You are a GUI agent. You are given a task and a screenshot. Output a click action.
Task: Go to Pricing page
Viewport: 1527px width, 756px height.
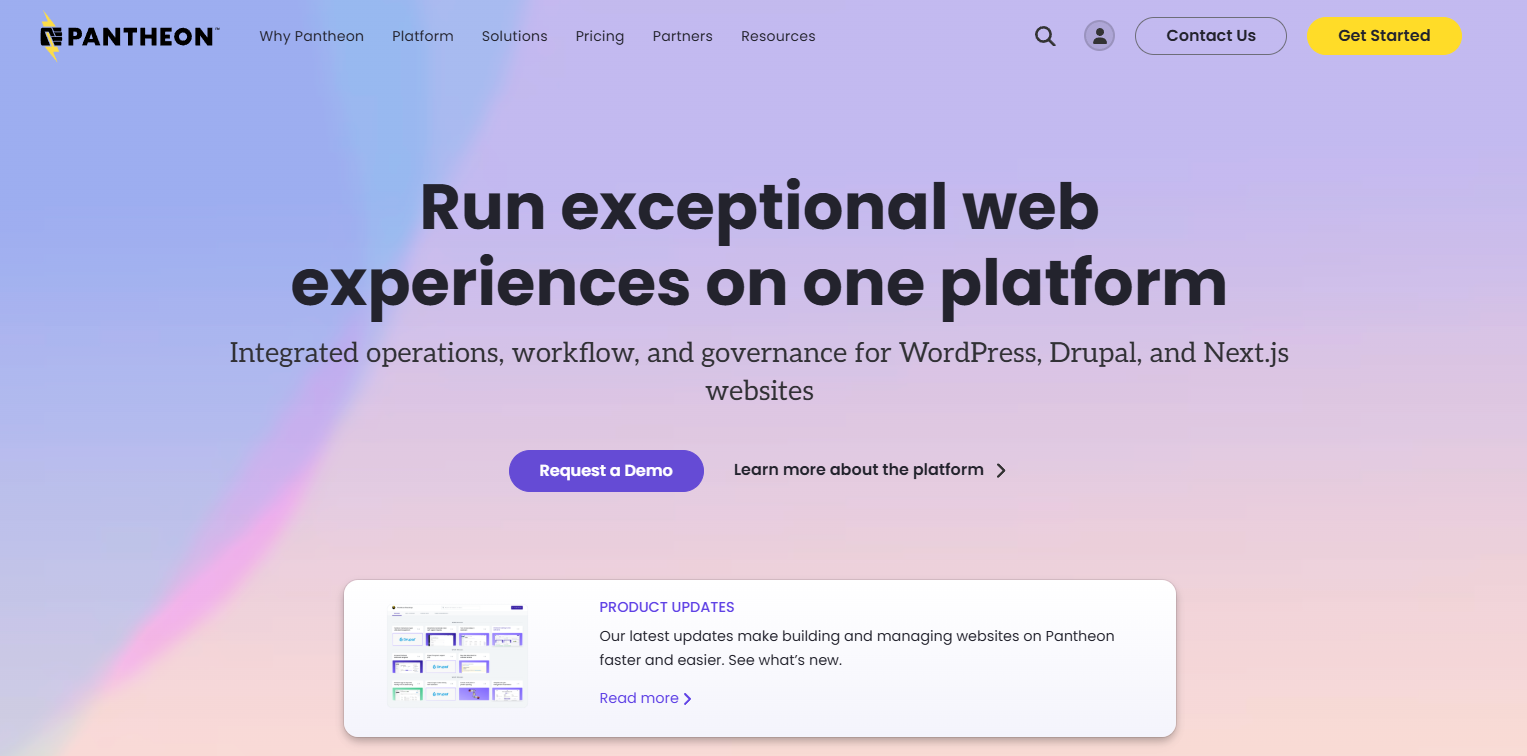[x=600, y=36]
